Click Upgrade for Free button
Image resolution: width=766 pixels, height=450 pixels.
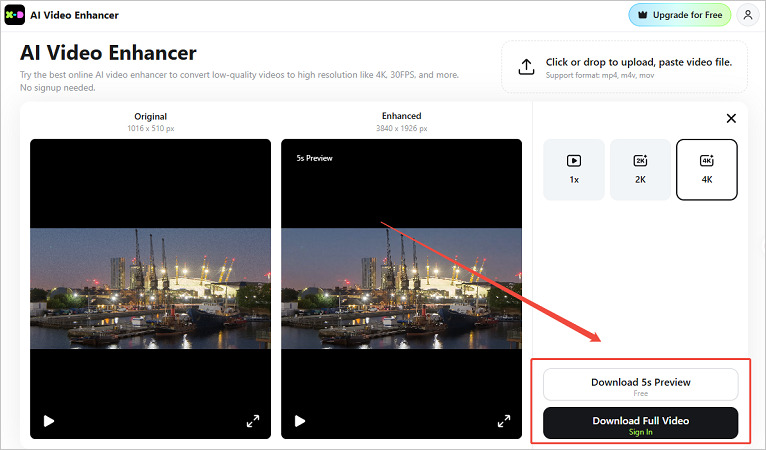click(x=680, y=15)
